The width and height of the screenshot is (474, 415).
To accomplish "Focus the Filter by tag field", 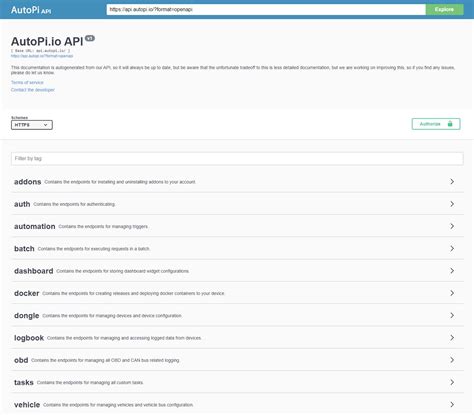I will coord(237,158).
